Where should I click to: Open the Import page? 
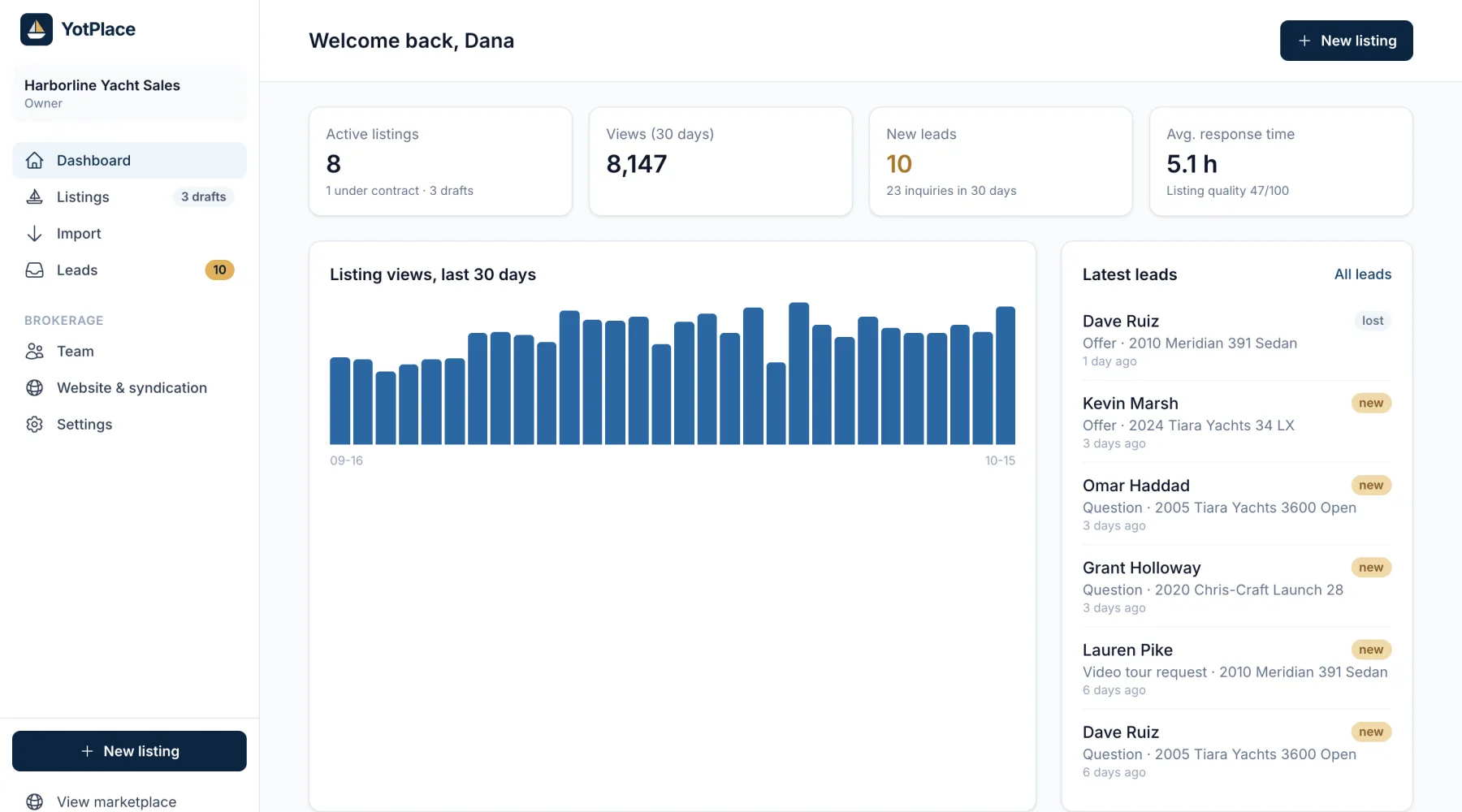pos(129,234)
